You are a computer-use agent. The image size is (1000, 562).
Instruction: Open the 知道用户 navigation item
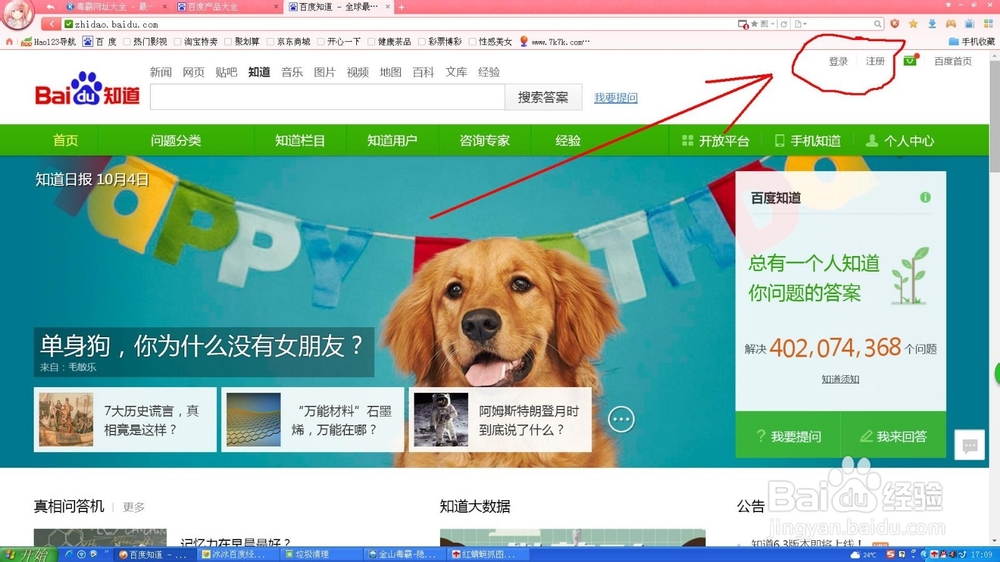click(392, 140)
